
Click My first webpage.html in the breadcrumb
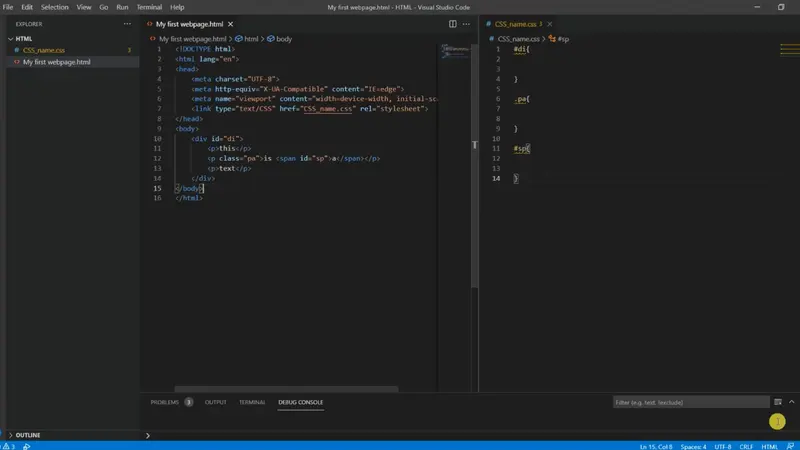tap(192, 39)
